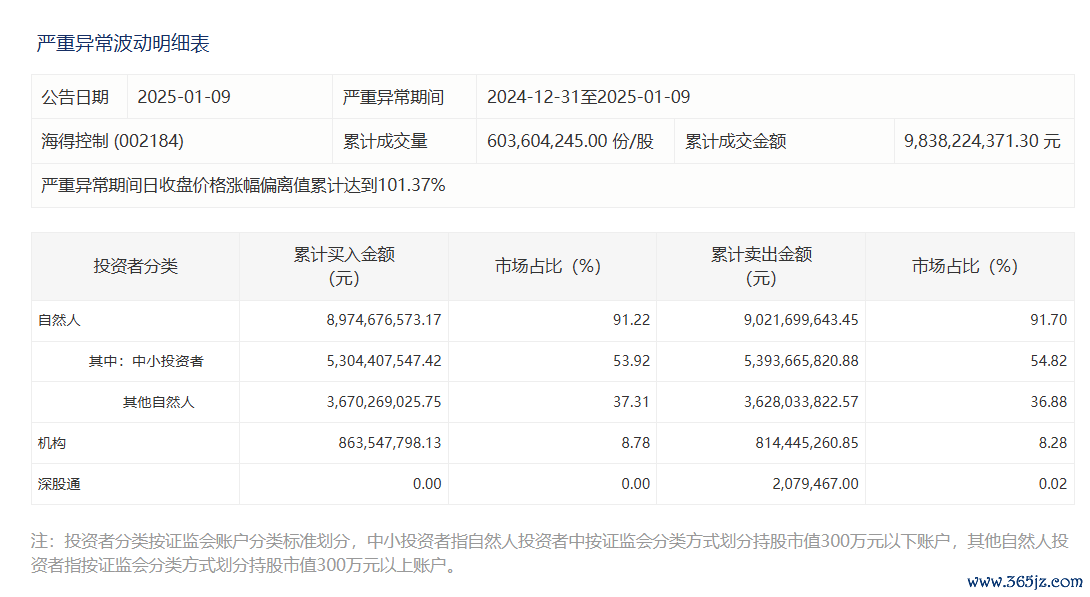Screen dimensions: 1090x597
Task: Select the announcement date 2025-01-09
Action: pos(184,97)
